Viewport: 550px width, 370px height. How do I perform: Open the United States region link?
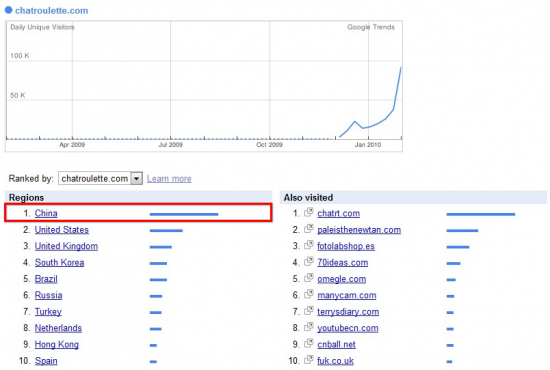point(62,230)
